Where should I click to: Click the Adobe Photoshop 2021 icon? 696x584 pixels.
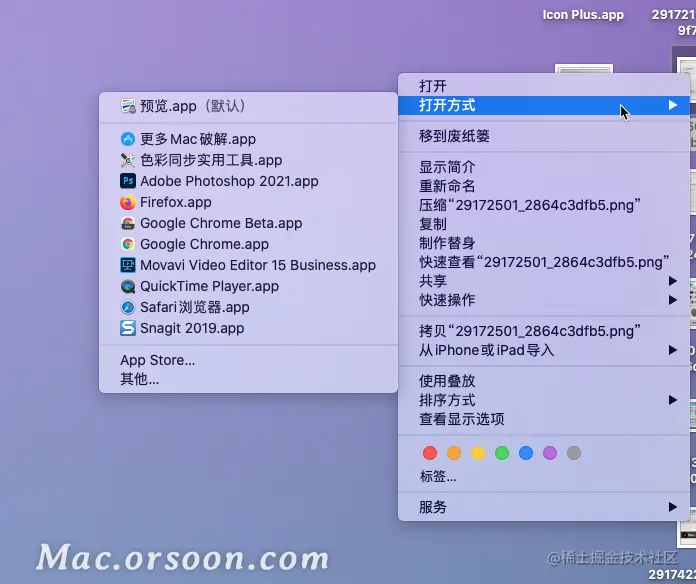pyautogui.click(x=128, y=181)
